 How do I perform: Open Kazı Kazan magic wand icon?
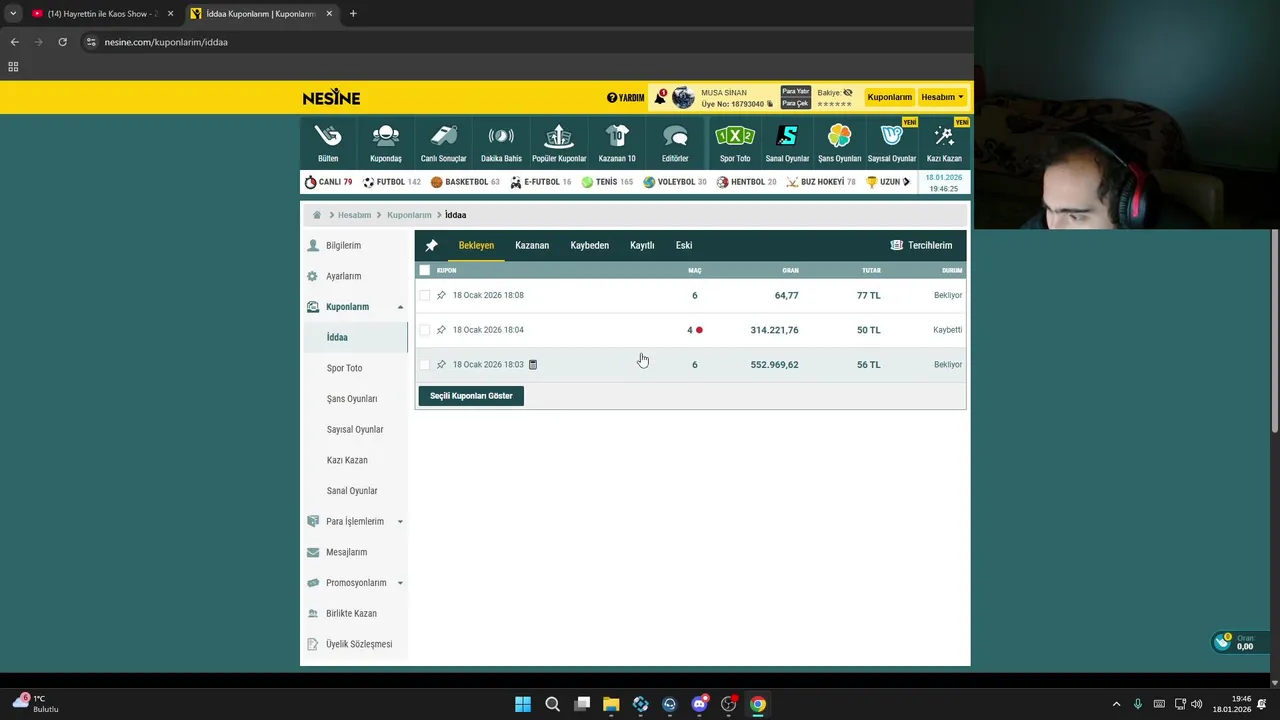(x=943, y=136)
